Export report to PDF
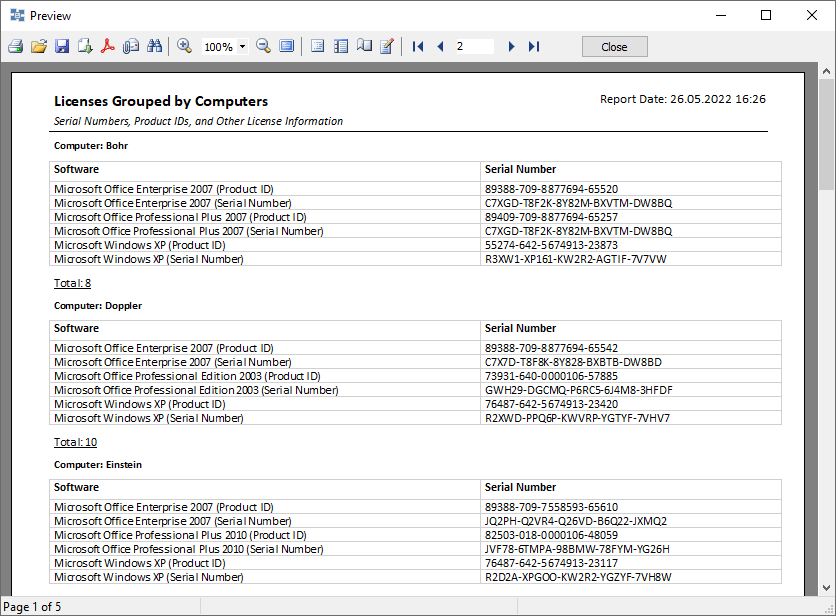 [x=108, y=46]
